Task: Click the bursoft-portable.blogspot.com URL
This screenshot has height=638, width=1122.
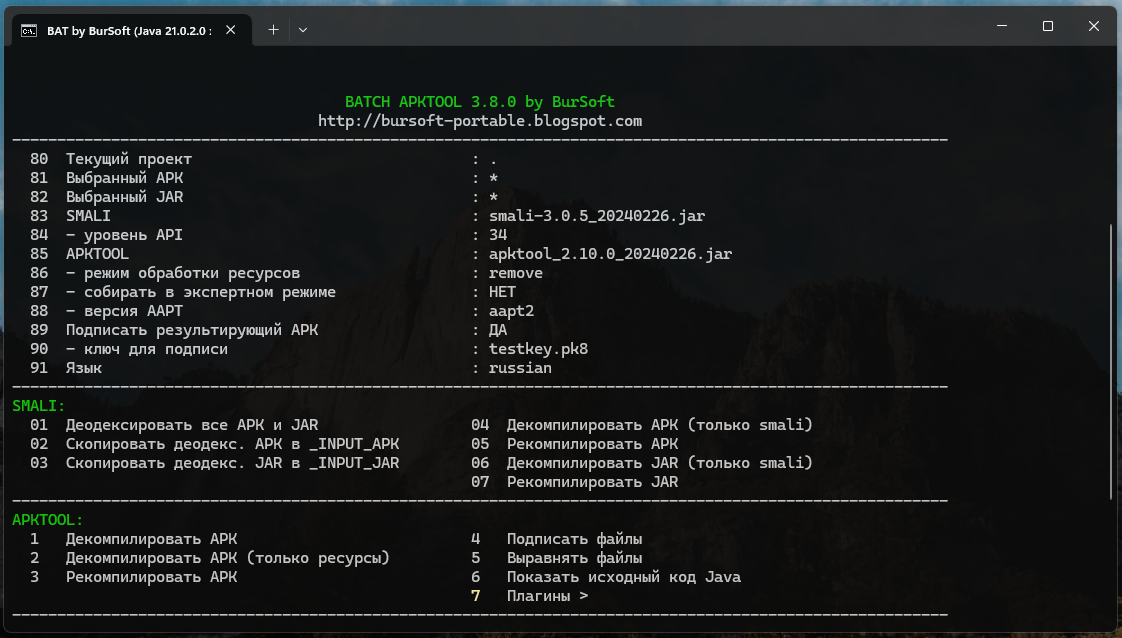Action: coord(480,121)
